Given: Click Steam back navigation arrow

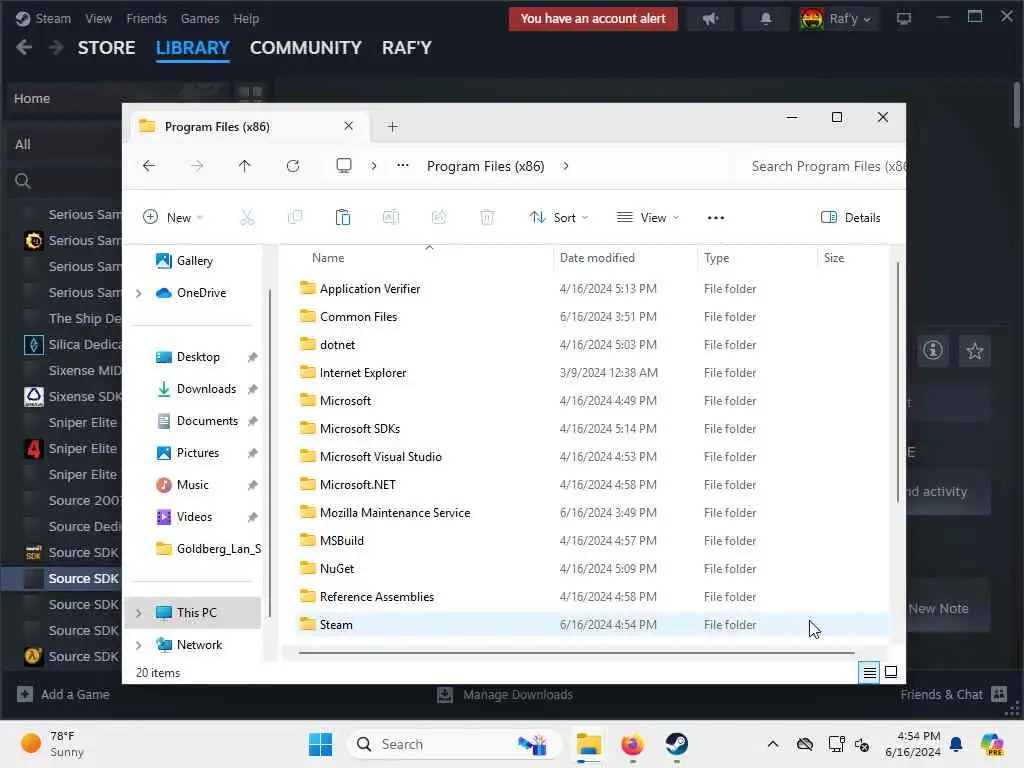Looking at the screenshot, I should coord(24,48).
